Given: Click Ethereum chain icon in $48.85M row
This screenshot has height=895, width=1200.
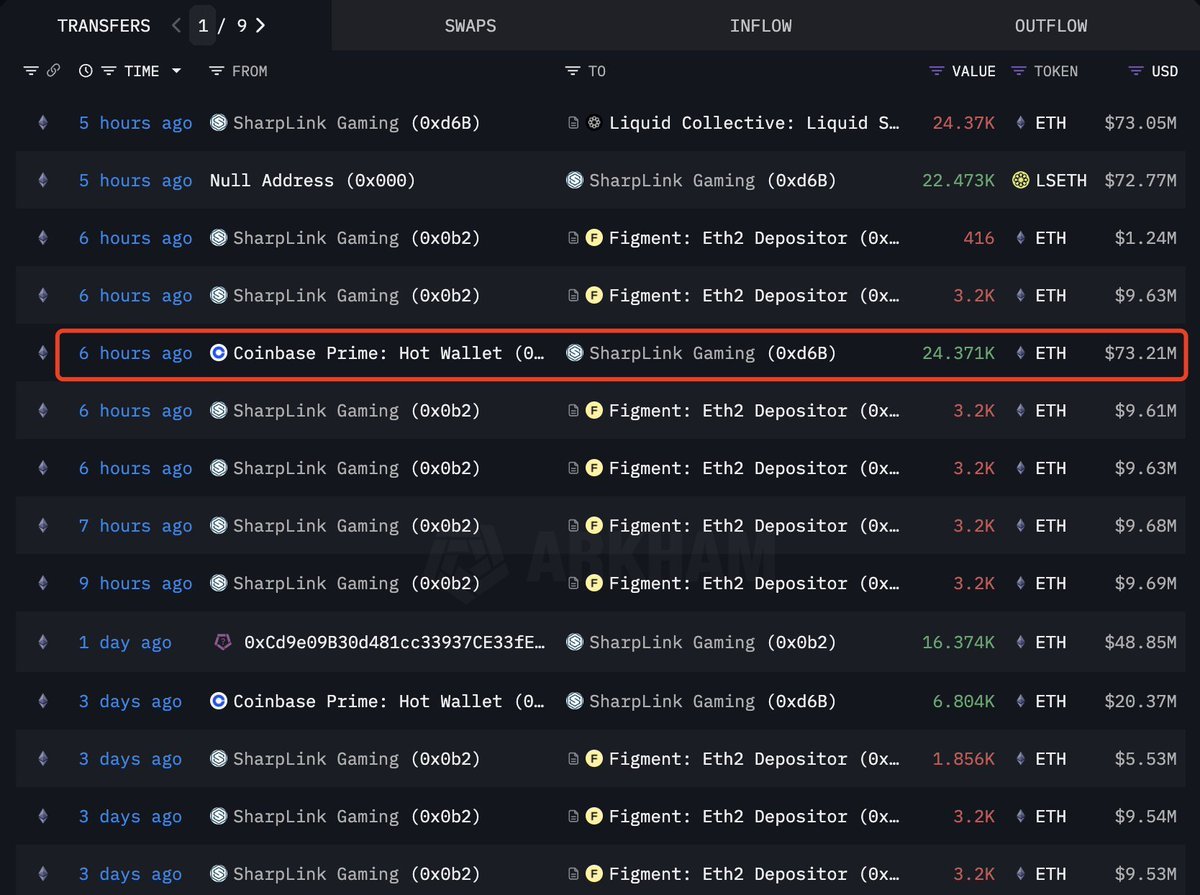Looking at the screenshot, I should pos(42,643).
